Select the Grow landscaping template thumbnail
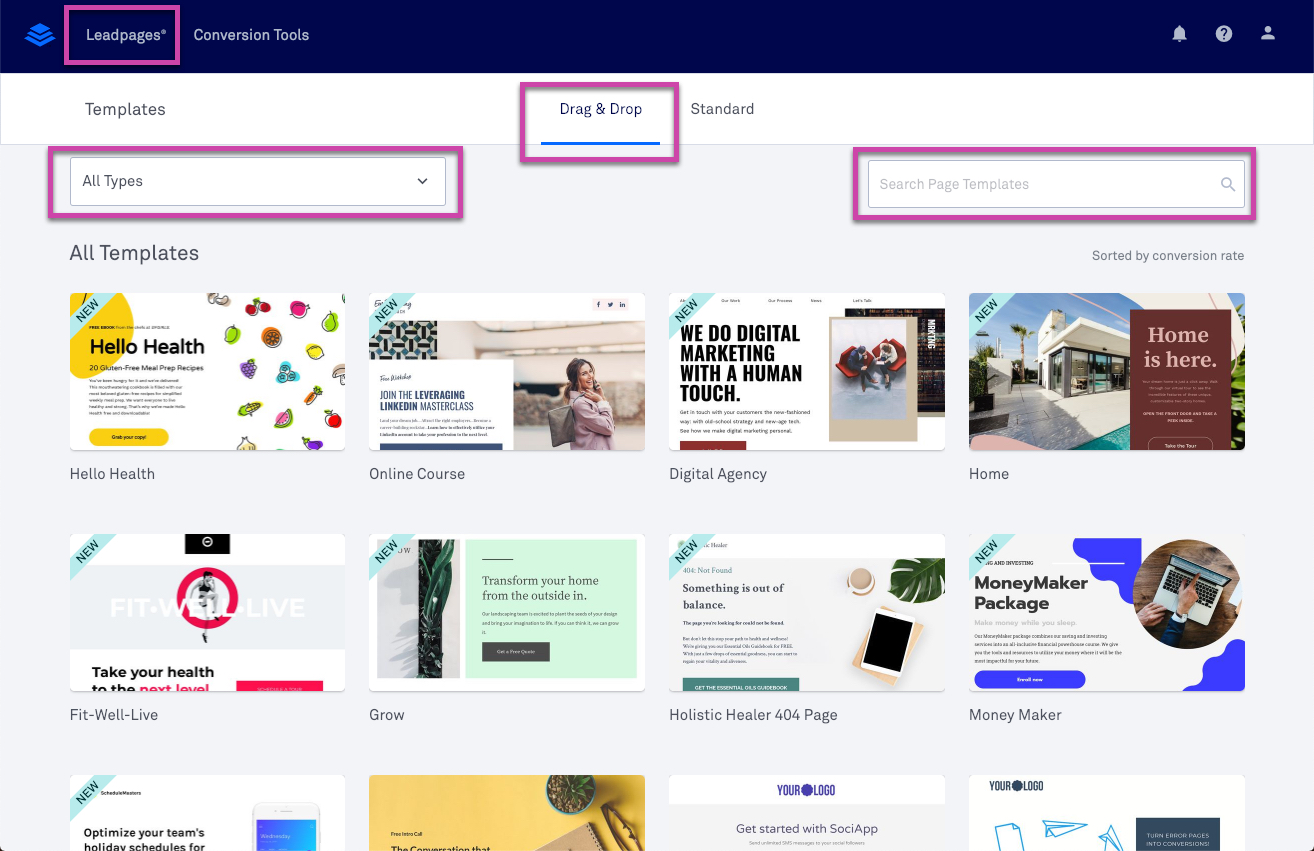Screen dimensions: 1314x851 click(507, 612)
